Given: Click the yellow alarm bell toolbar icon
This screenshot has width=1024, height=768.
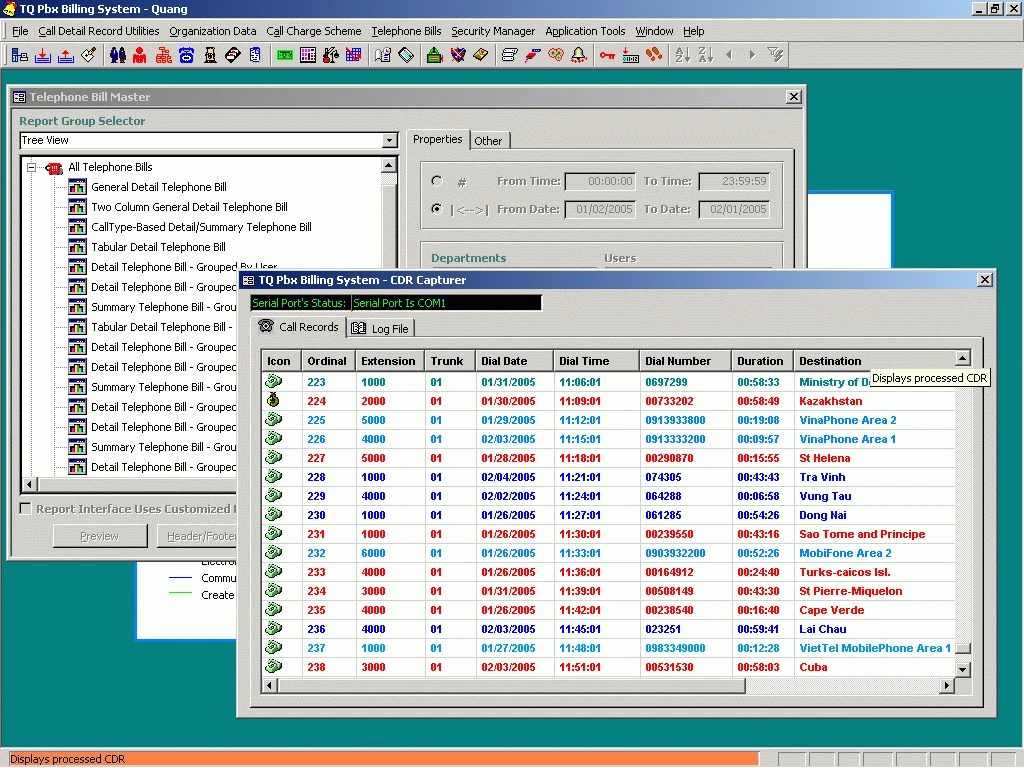Looking at the screenshot, I should coord(578,55).
